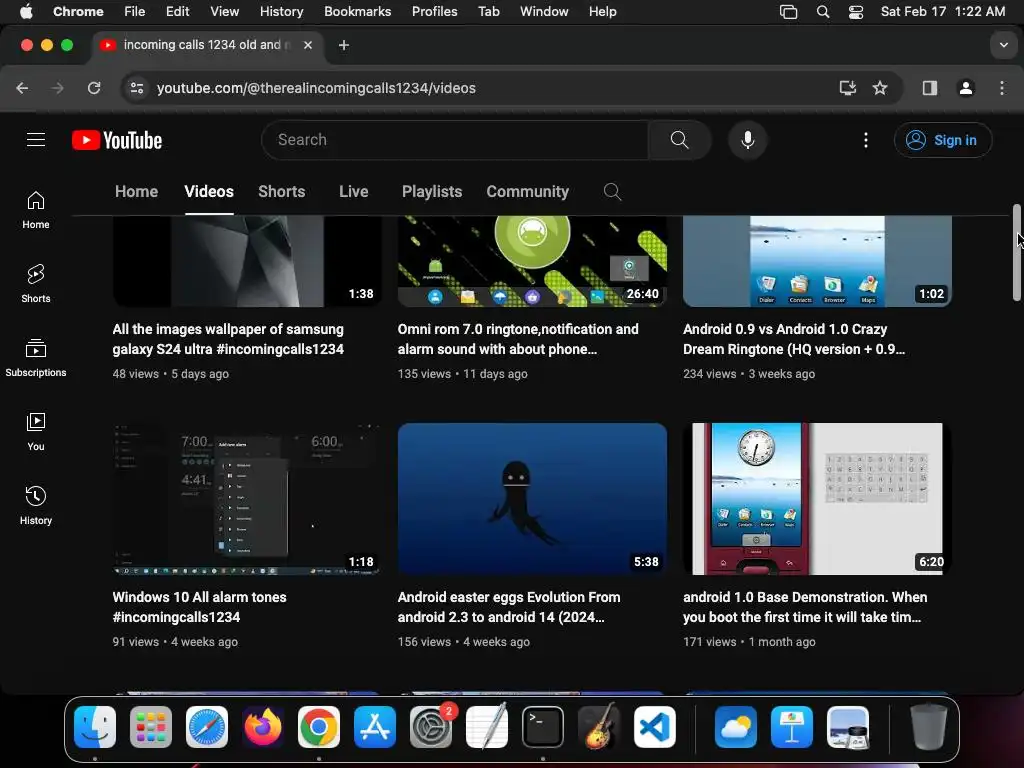The height and width of the screenshot is (768, 1024).
Task: Expand the tab search dropdown arrow
Action: click(1003, 45)
